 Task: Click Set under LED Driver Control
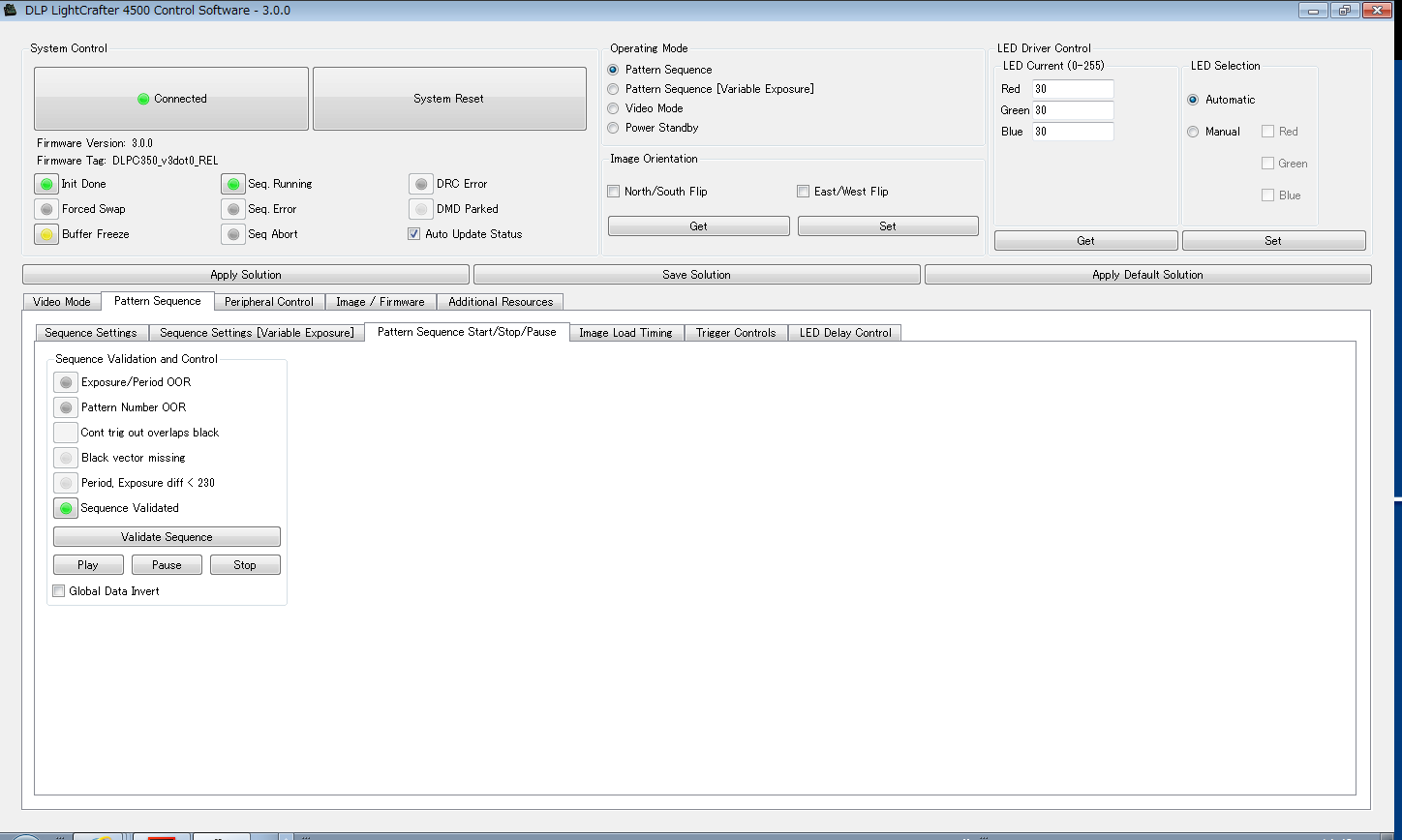point(1273,241)
